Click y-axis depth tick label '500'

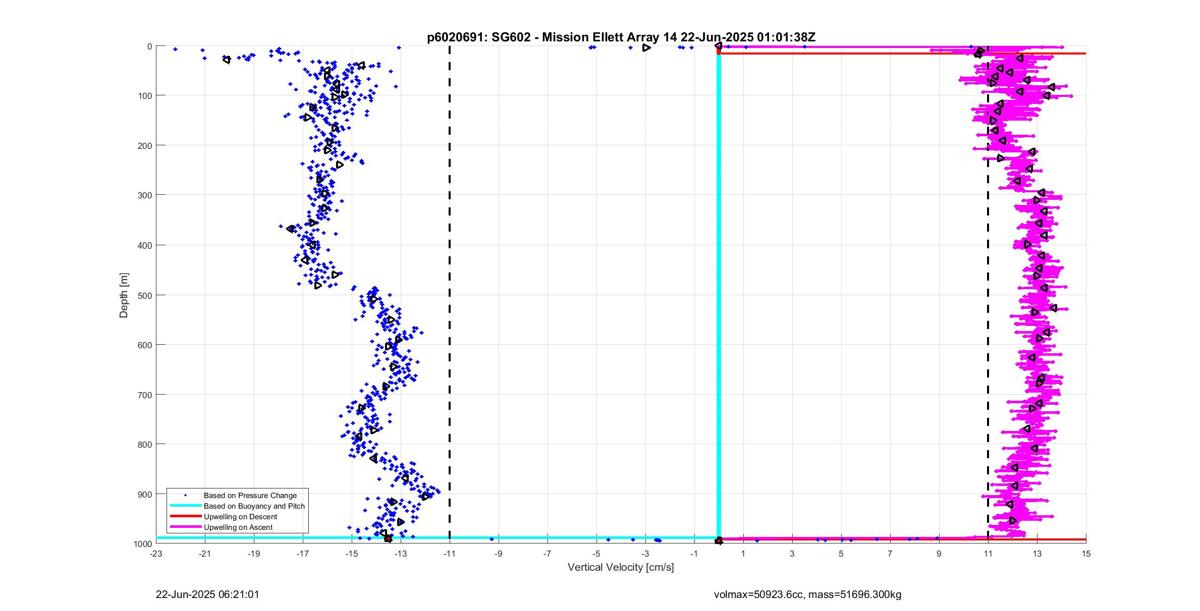pyautogui.click(x=144, y=295)
